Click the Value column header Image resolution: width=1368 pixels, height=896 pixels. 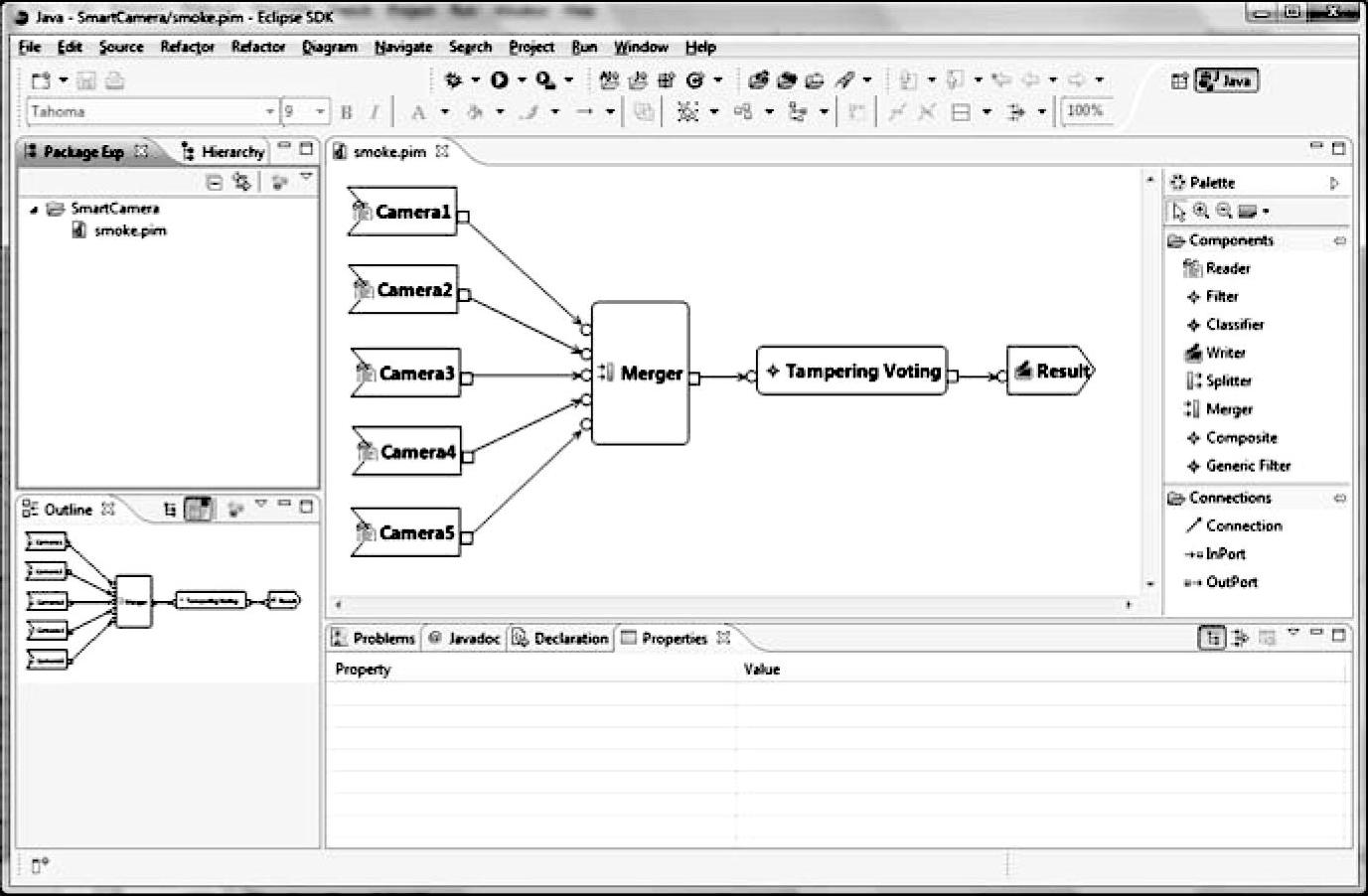(762, 670)
